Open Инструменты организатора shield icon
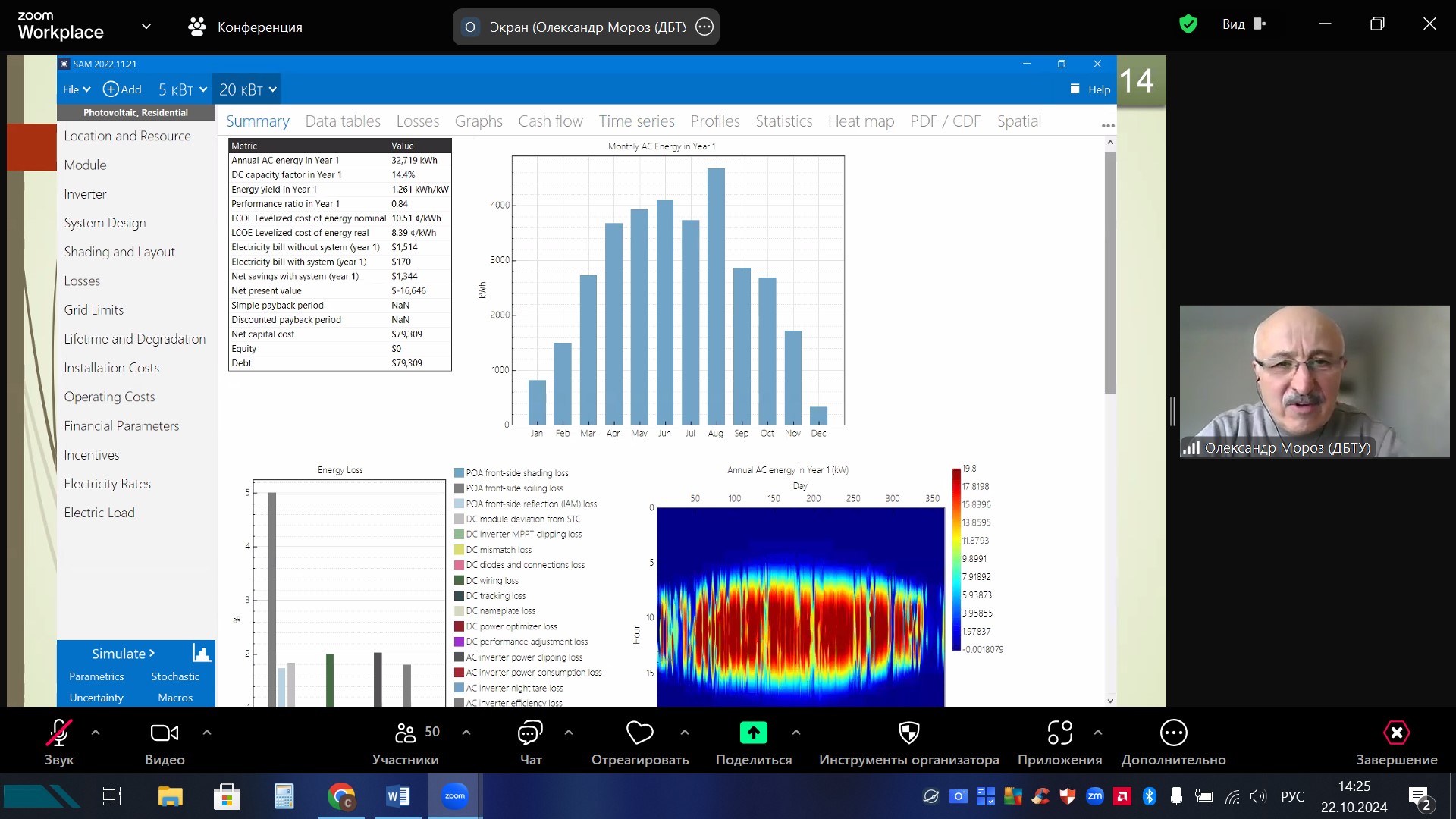The image size is (1456, 819). point(908,733)
